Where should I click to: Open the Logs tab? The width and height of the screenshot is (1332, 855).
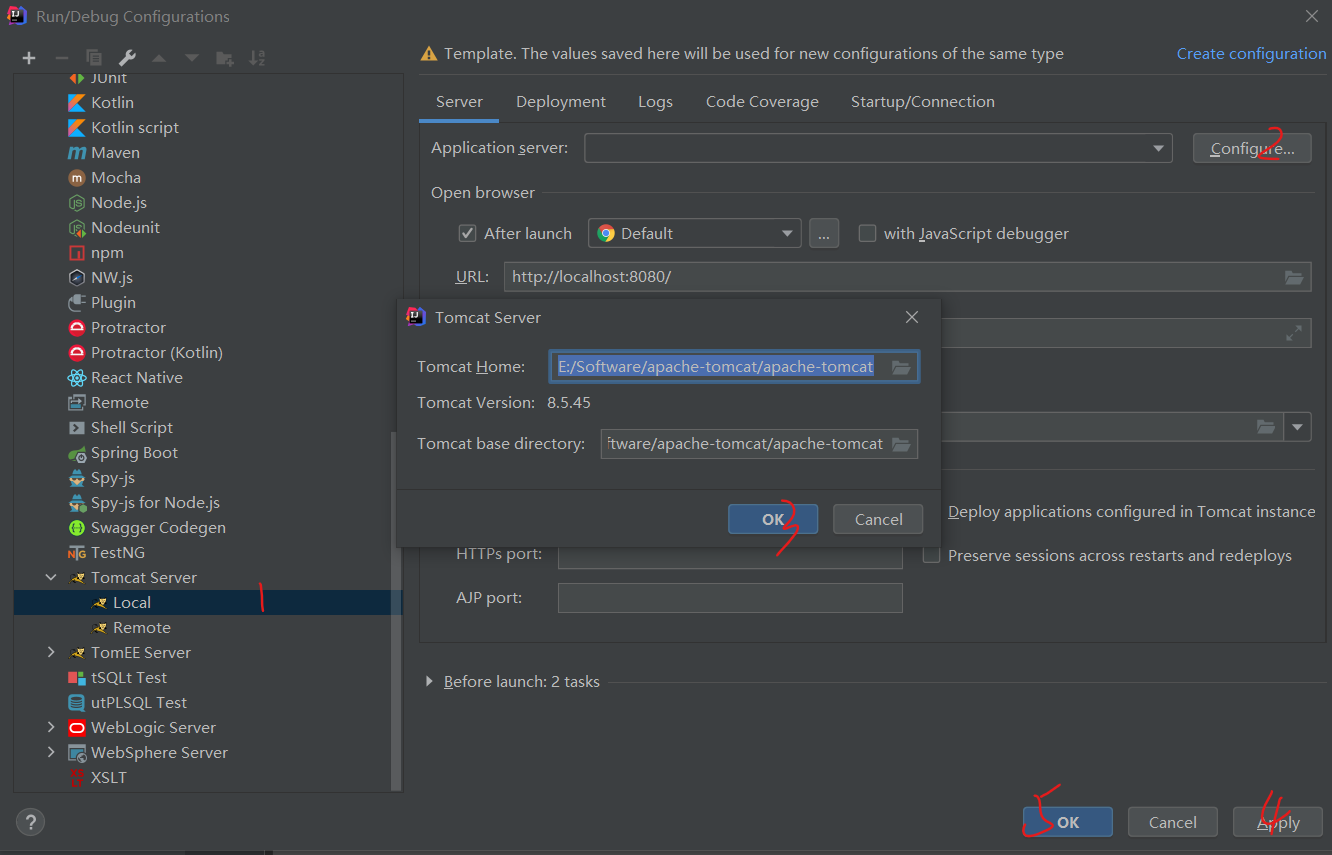pos(655,102)
